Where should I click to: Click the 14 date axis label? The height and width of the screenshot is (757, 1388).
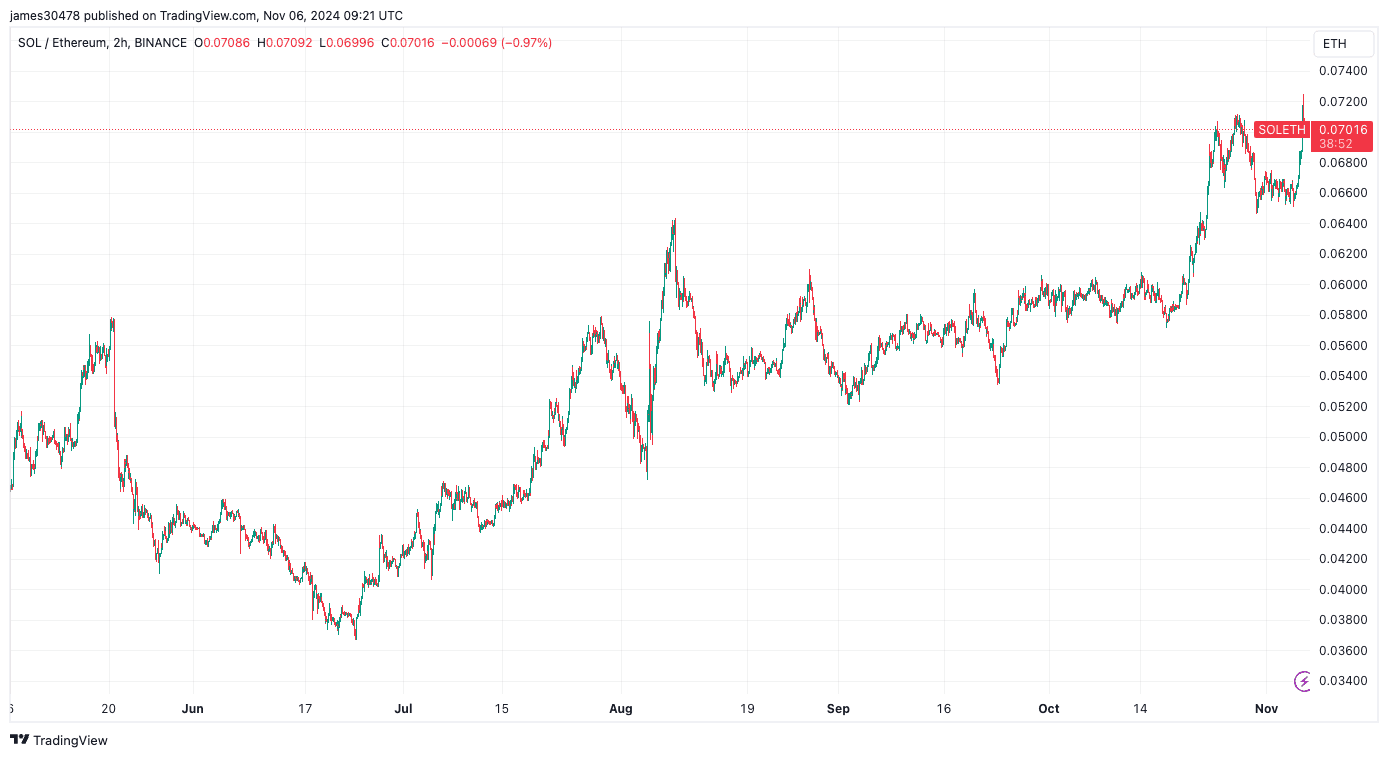point(1140,709)
